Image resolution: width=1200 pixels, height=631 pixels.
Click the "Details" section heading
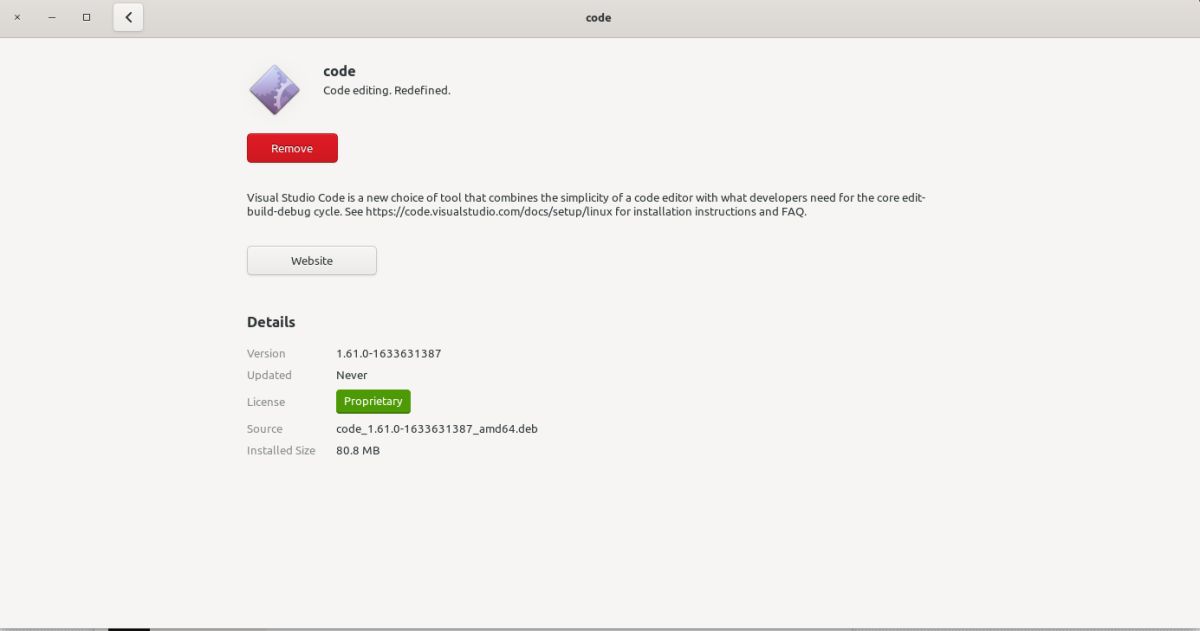pyautogui.click(x=271, y=322)
